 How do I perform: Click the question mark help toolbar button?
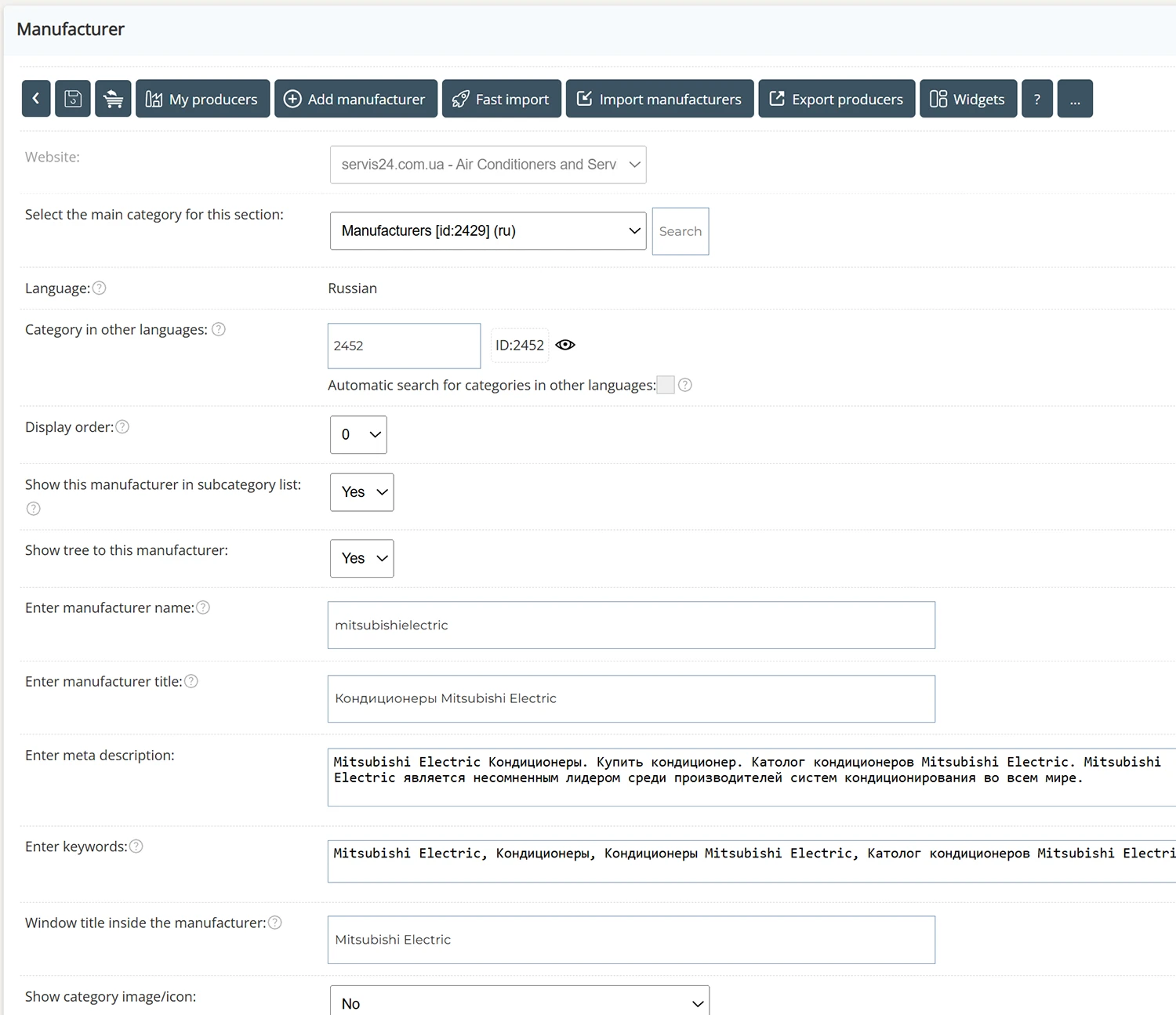(1037, 99)
